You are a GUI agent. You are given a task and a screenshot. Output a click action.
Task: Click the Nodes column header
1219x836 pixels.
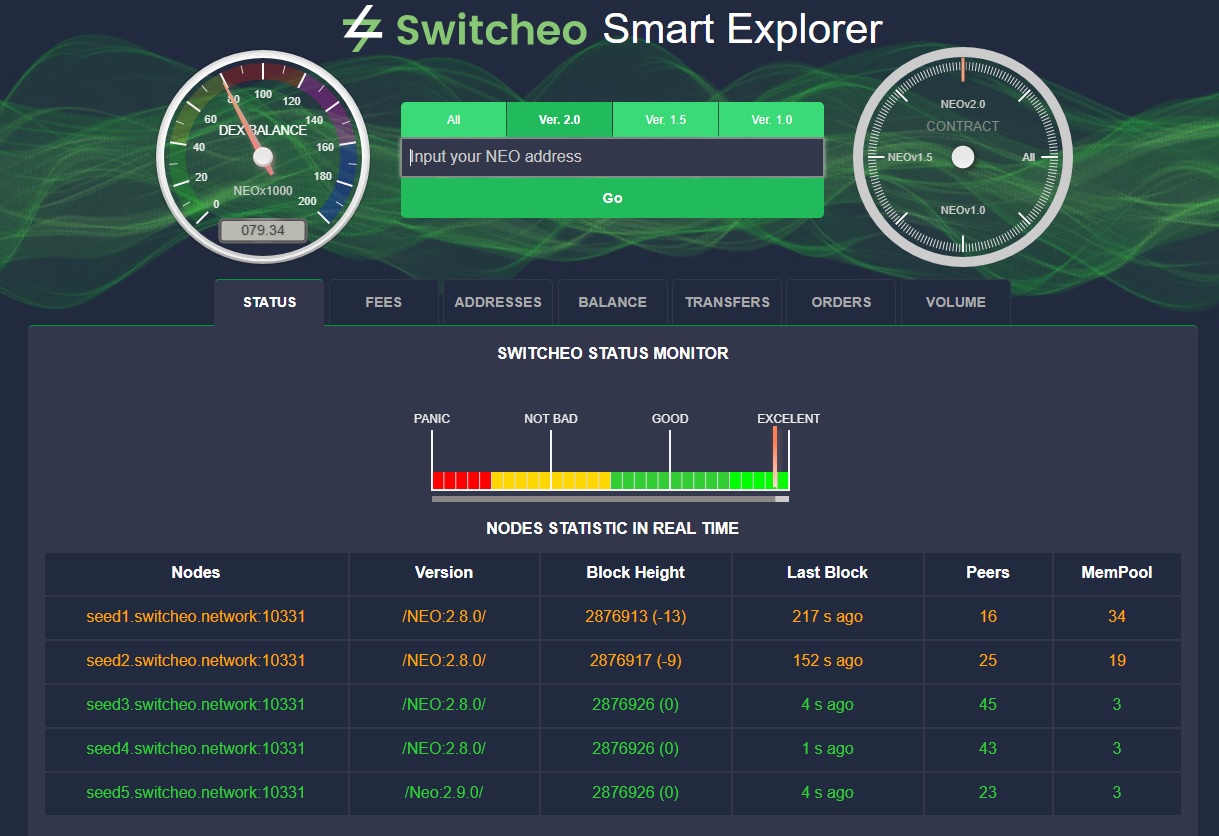click(196, 573)
